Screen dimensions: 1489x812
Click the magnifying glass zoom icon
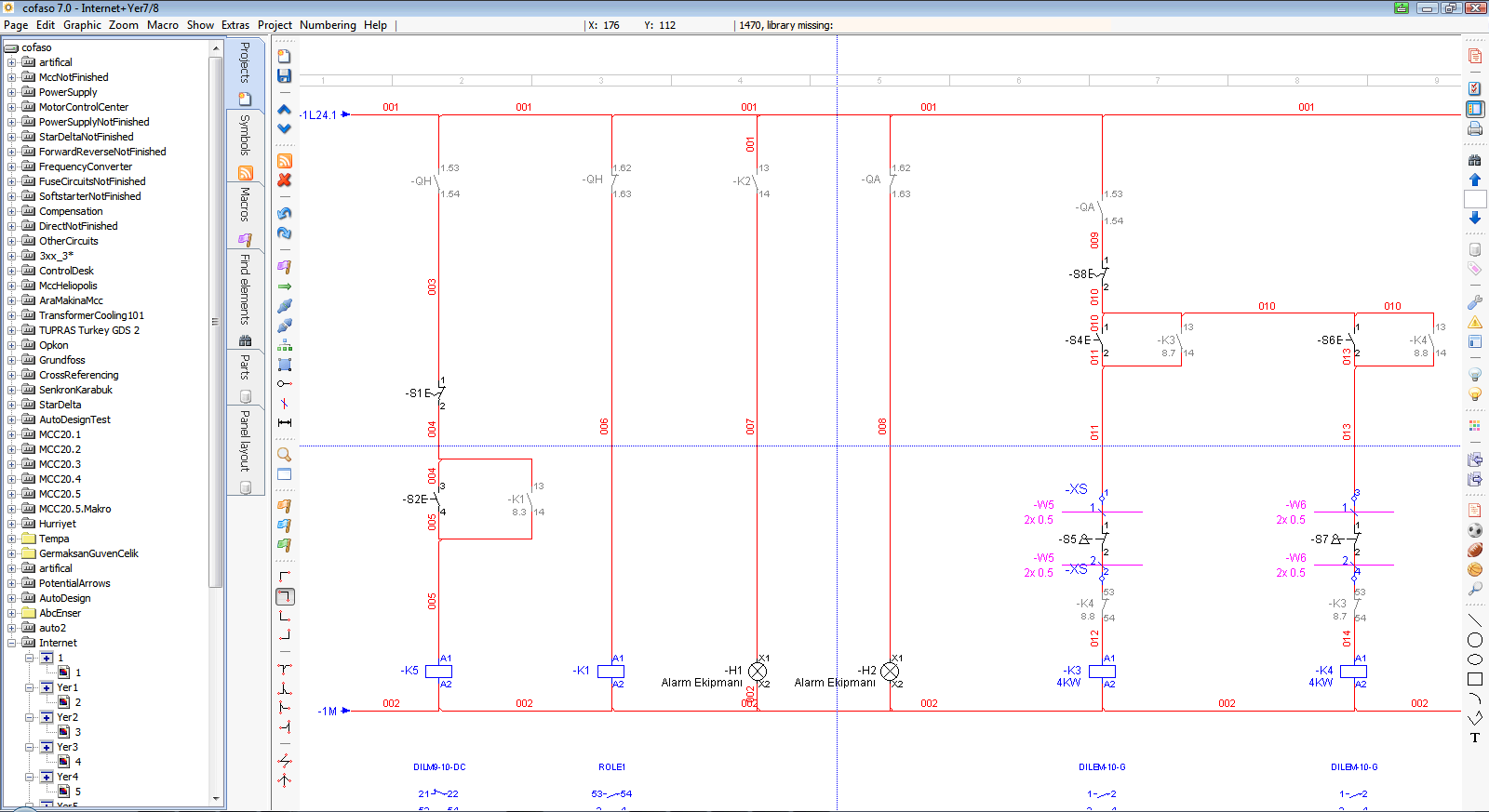point(284,455)
